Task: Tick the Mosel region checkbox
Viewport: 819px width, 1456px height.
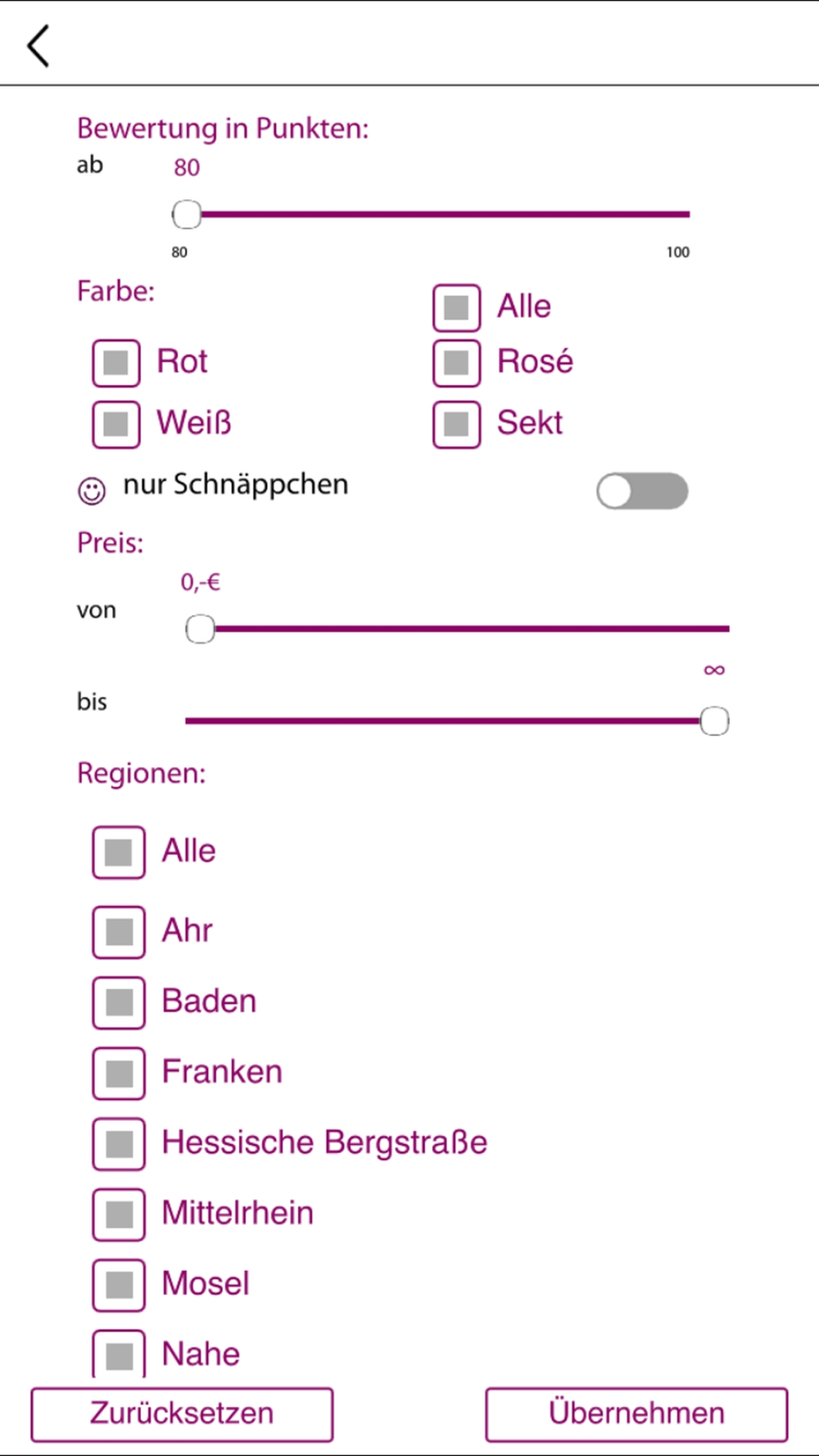Action: point(119,1285)
